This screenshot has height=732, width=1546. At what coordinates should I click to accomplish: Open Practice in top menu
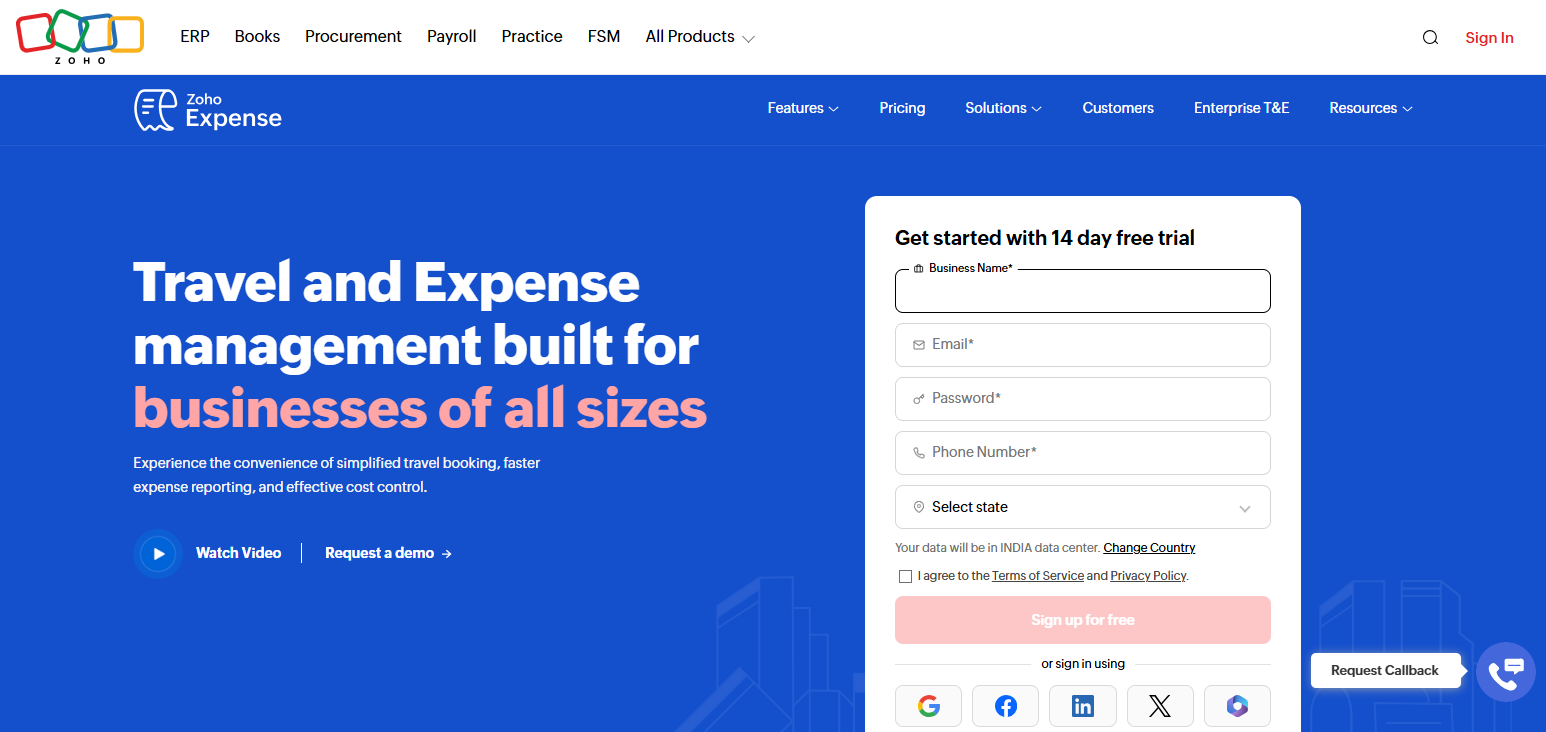click(532, 36)
